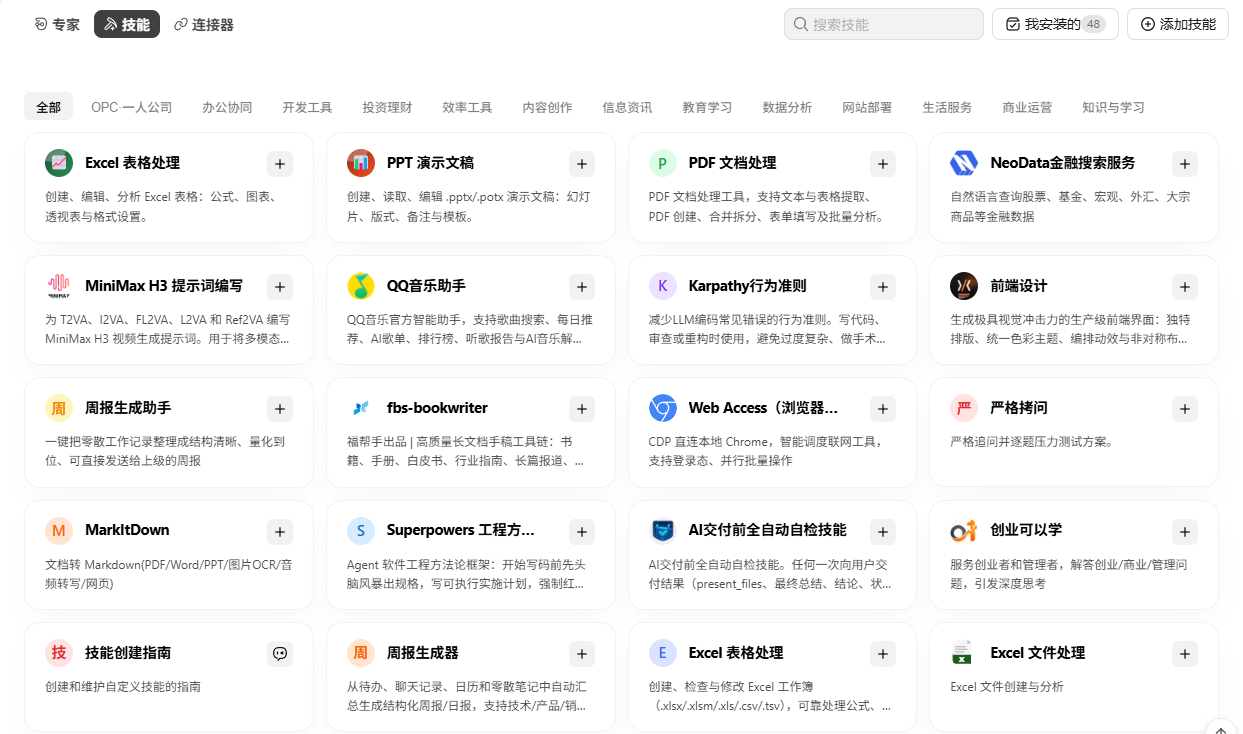The height and width of the screenshot is (734, 1243).
Task: Filter by 办公协同 category
Action: 227,107
